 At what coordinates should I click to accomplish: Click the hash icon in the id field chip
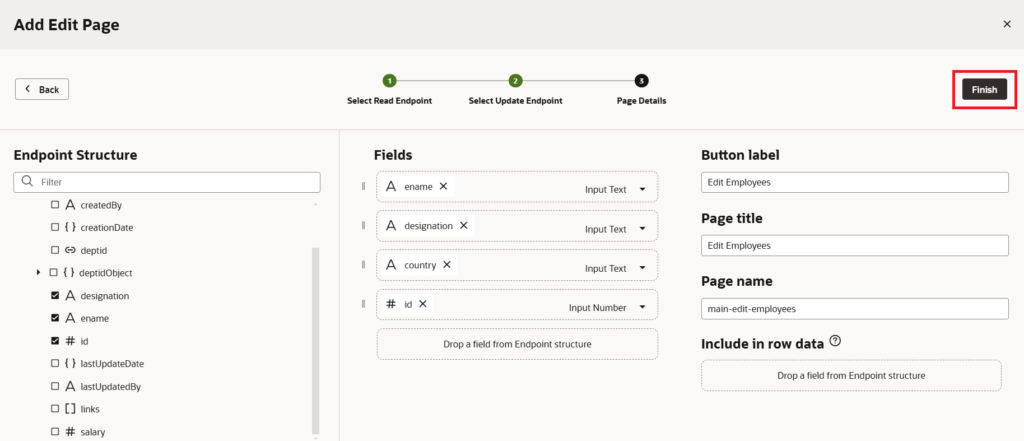pos(391,304)
